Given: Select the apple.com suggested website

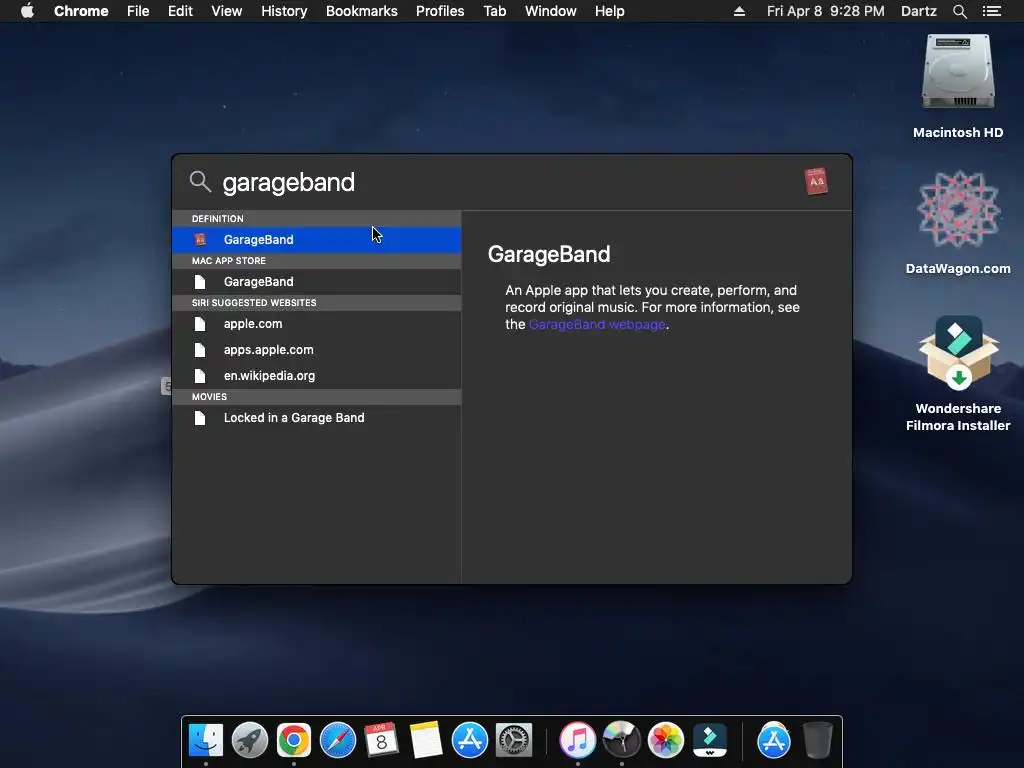Looking at the screenshot, I should (x=317, y=324).
